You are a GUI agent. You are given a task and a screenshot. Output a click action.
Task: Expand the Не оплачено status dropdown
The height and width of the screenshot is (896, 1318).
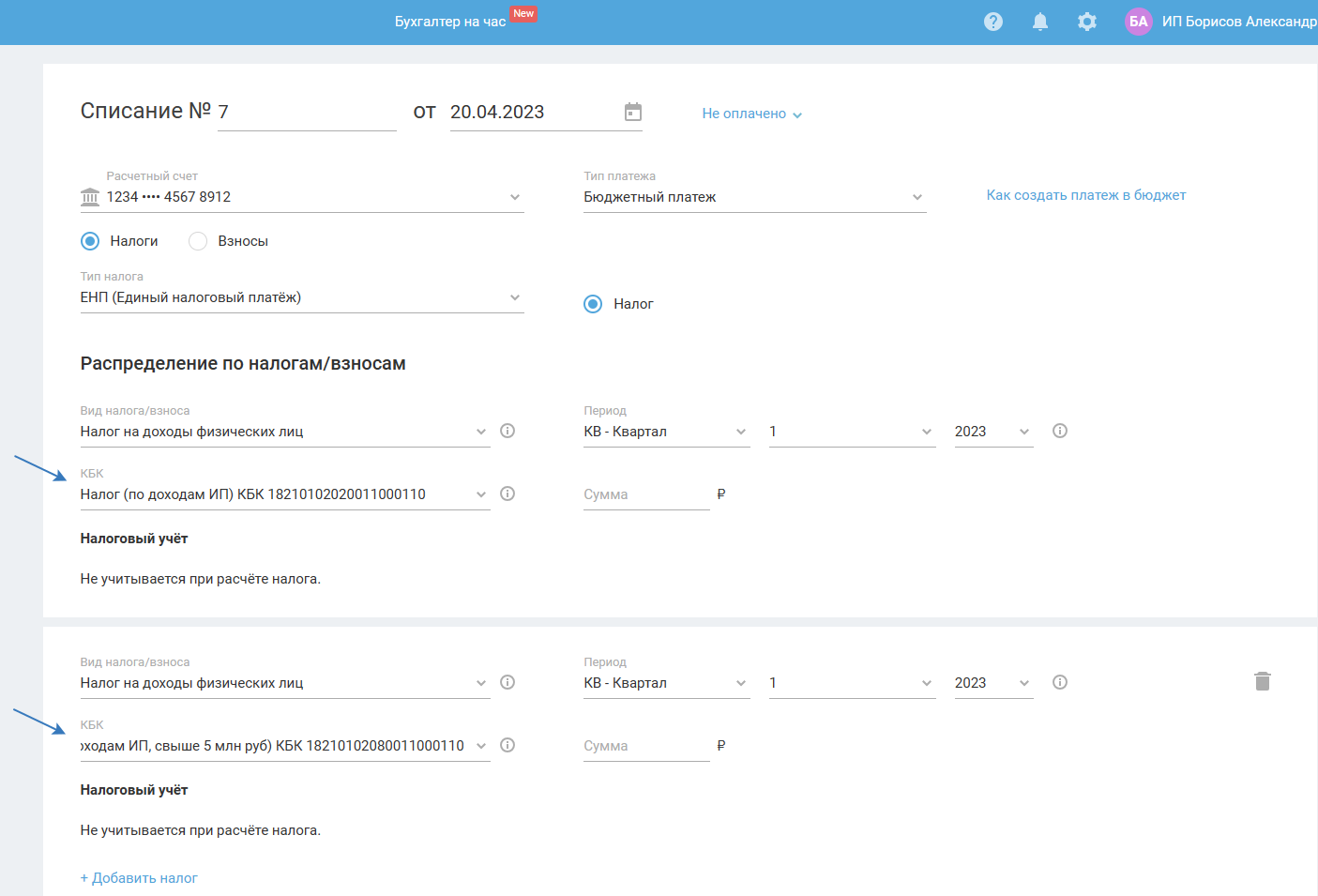(x=751, y=114)
